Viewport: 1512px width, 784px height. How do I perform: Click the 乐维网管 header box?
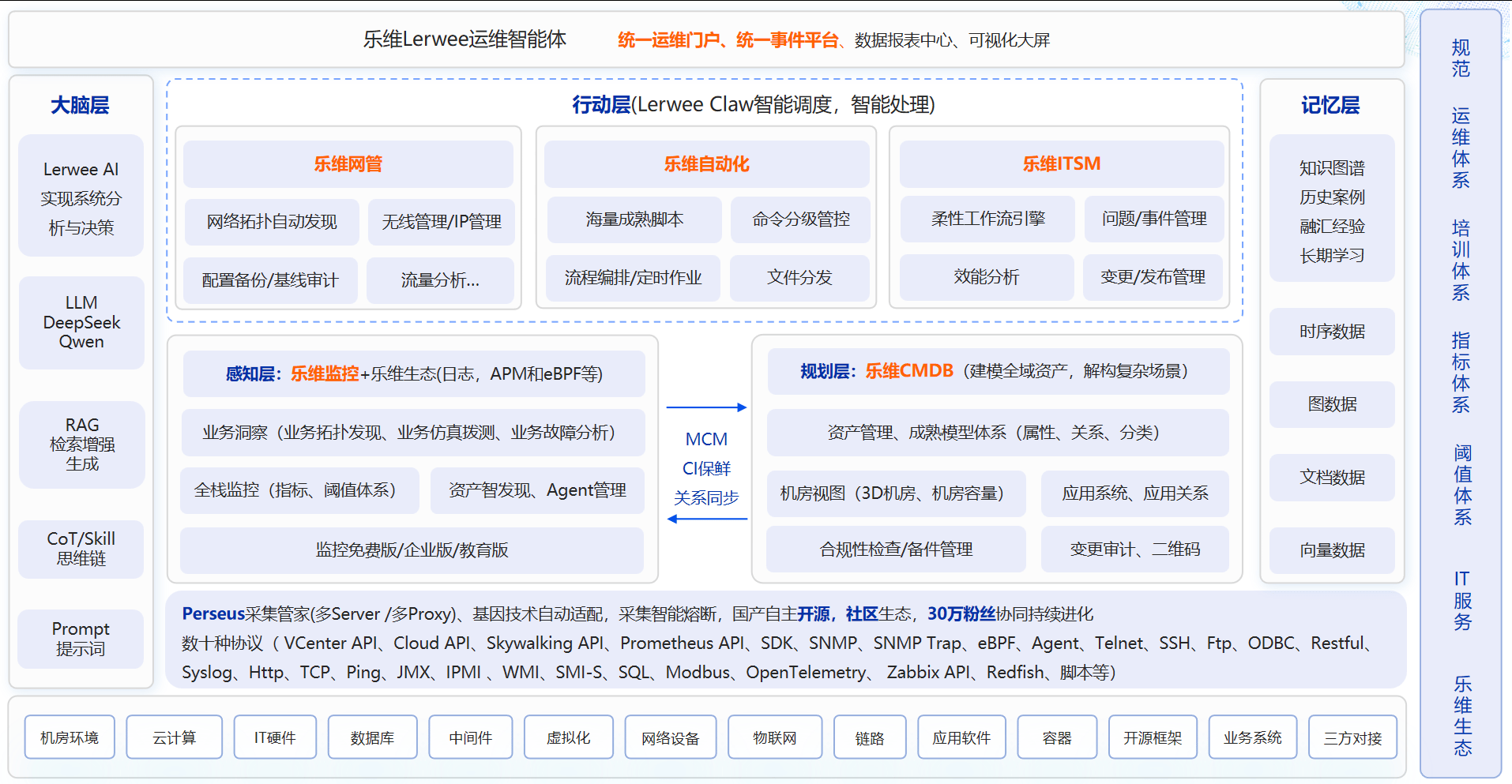pyautogui.click(x=348, y=163)
